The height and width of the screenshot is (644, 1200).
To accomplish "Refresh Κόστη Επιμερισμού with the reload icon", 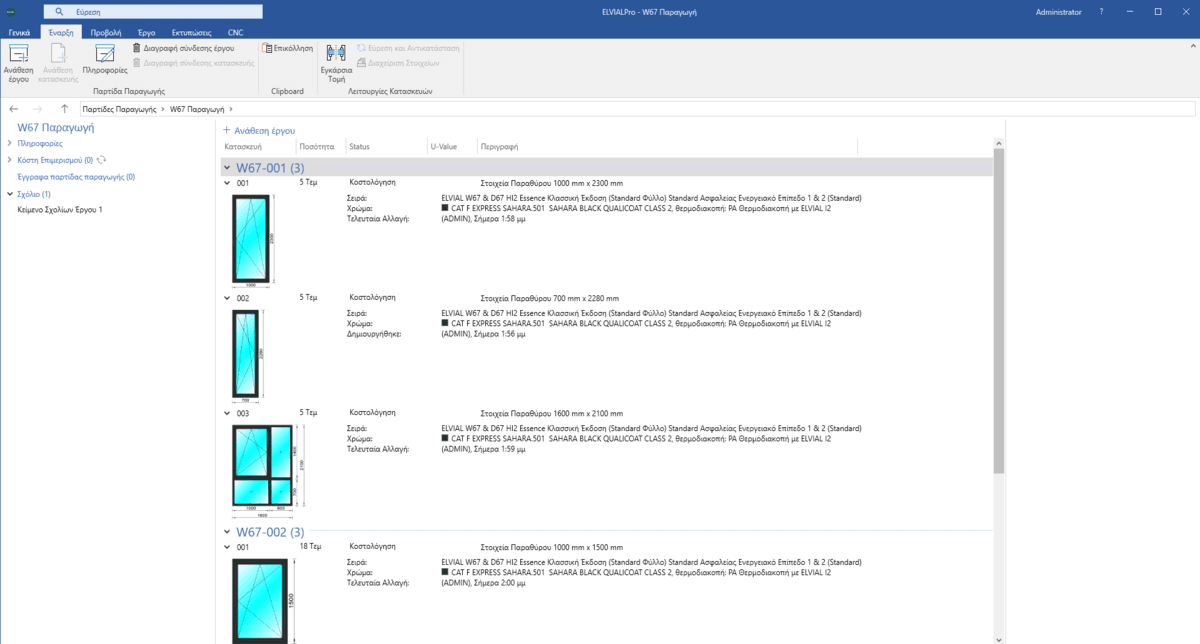I will coord(102,160).
